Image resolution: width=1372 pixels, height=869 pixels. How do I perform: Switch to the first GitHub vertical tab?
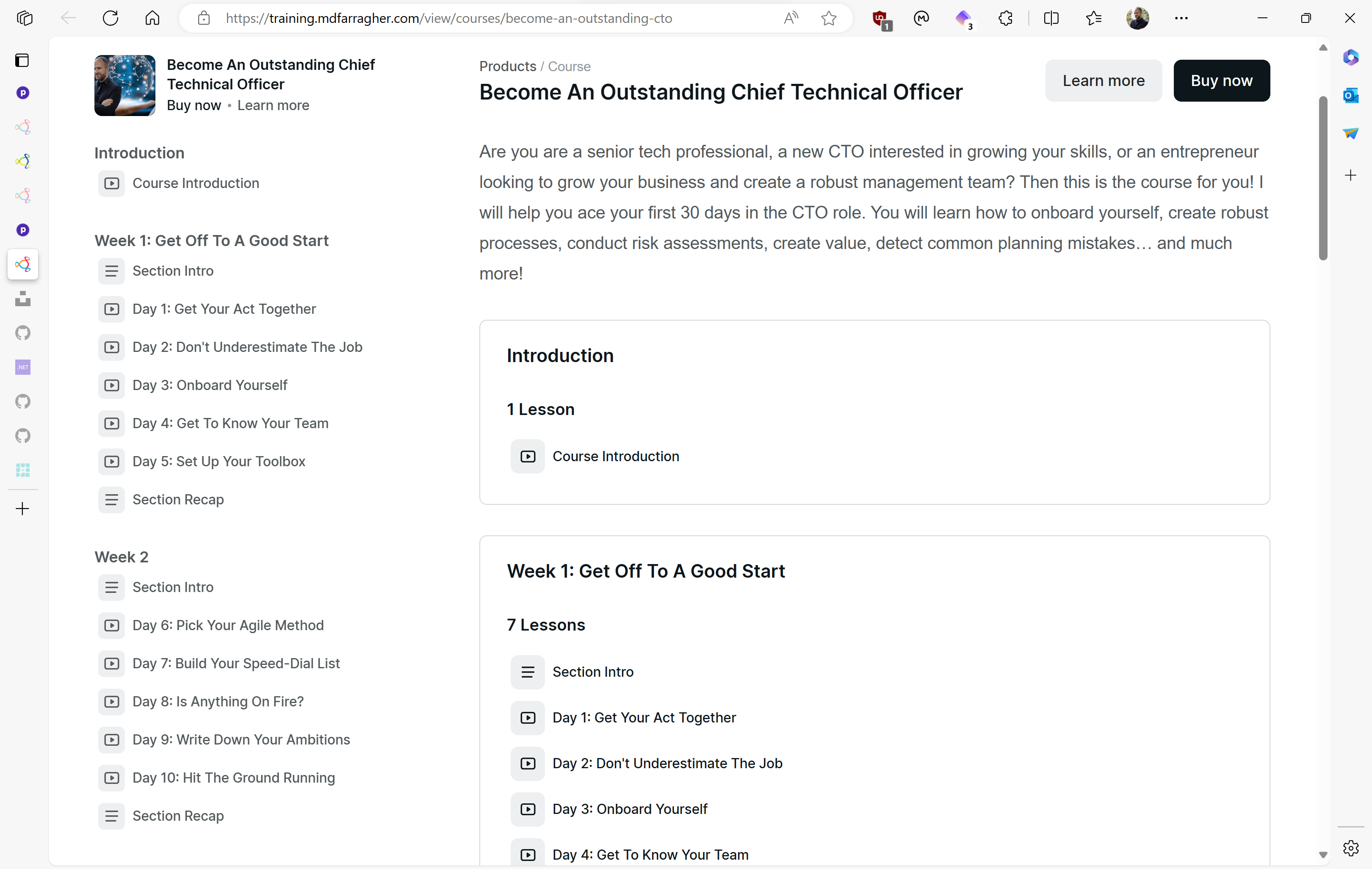23,333
